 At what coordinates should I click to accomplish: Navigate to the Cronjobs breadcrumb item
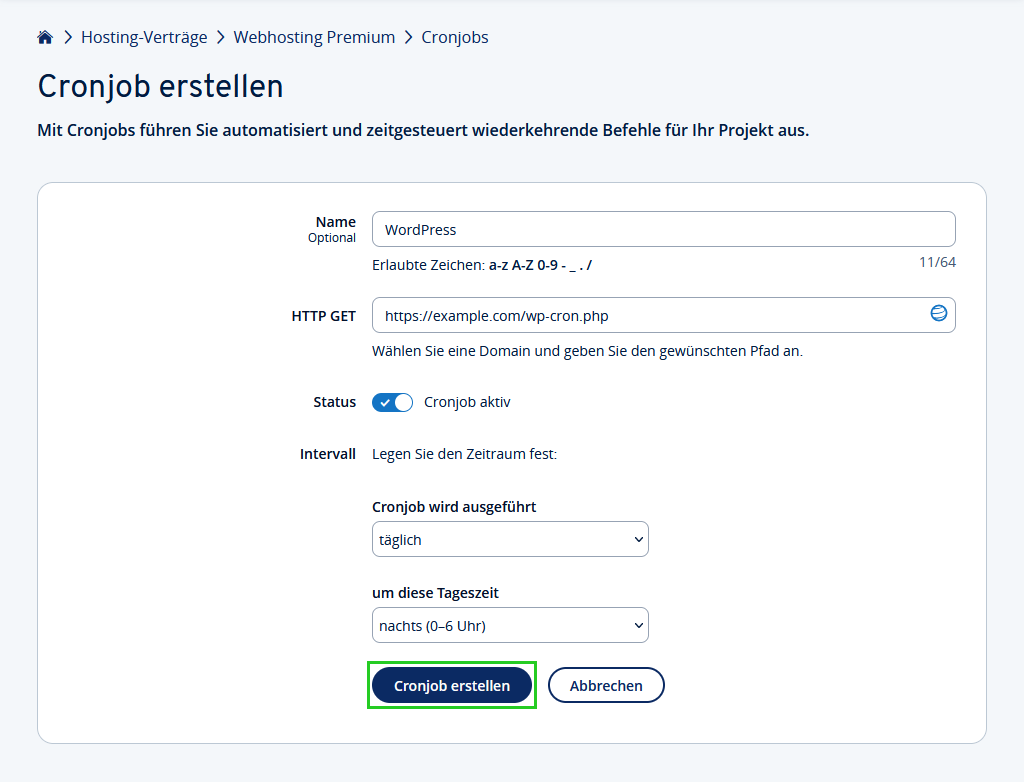(x=455, y=38)
